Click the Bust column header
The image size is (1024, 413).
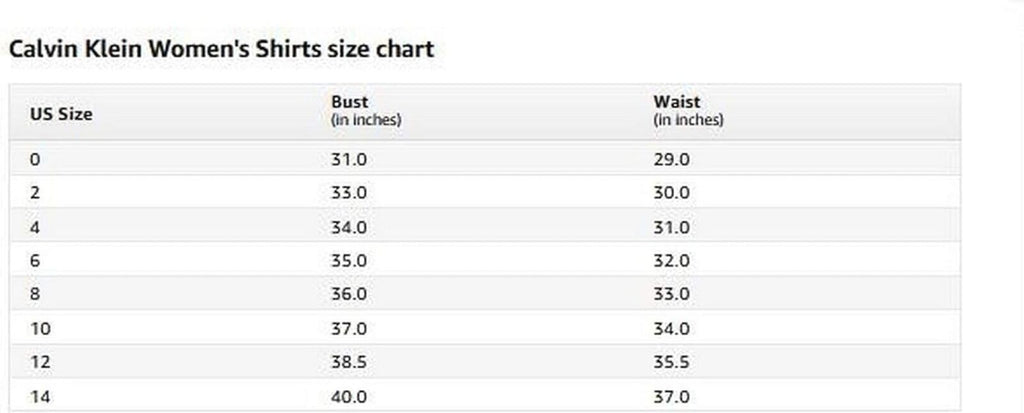pos(350,102)
